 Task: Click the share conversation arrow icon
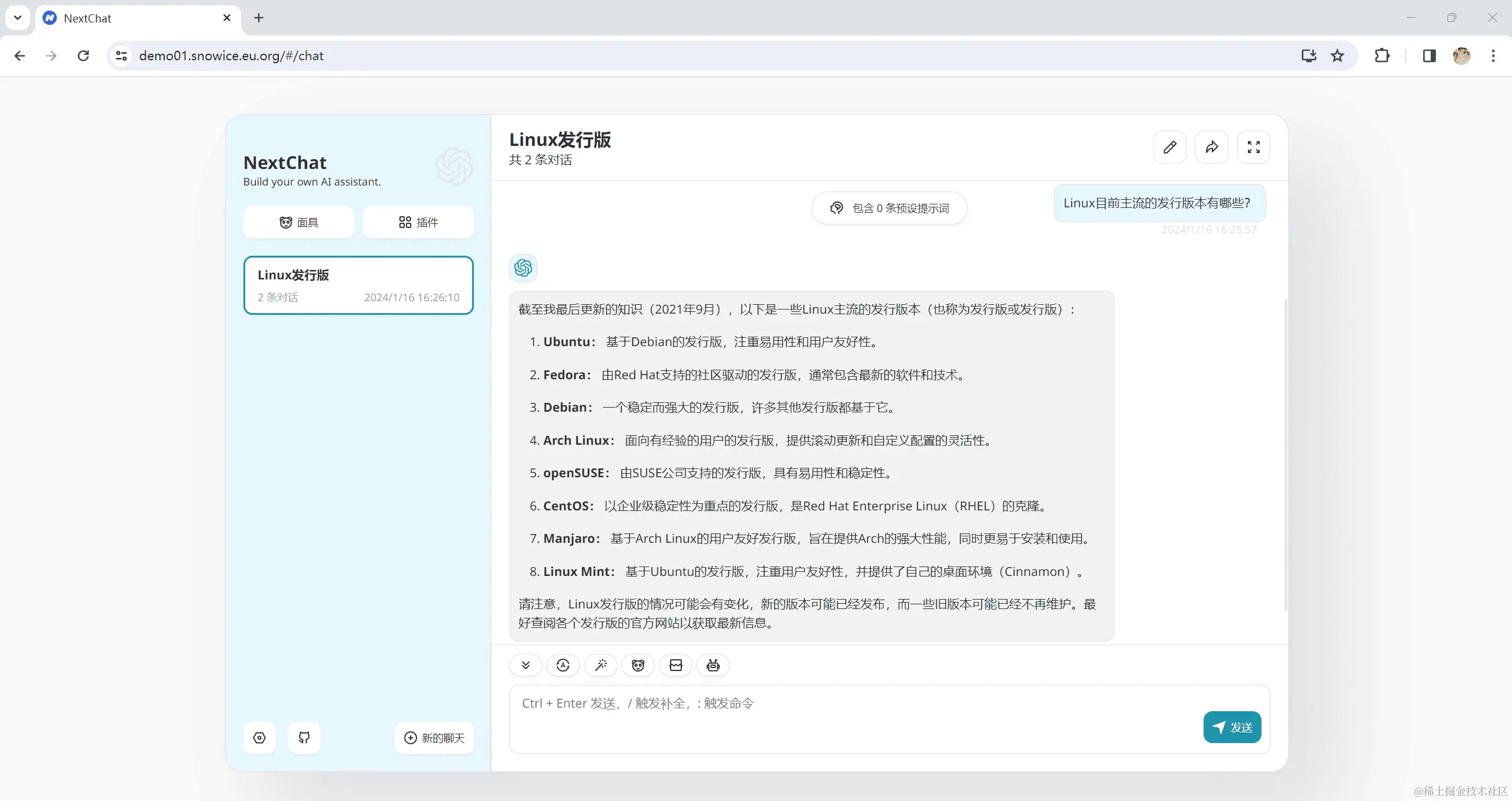(1211, 147)
